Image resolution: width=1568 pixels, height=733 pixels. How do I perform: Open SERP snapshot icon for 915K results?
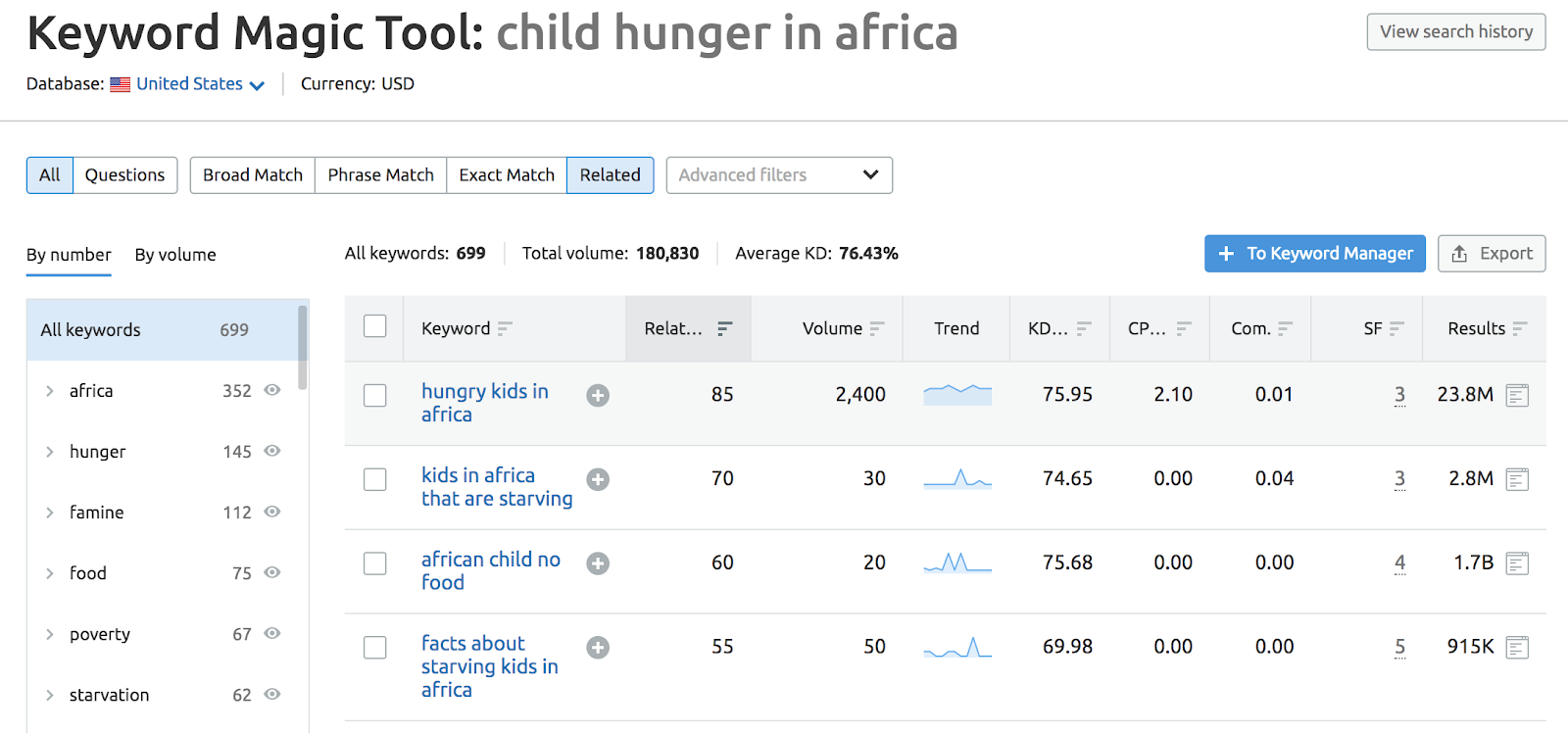click(1517, 648)
